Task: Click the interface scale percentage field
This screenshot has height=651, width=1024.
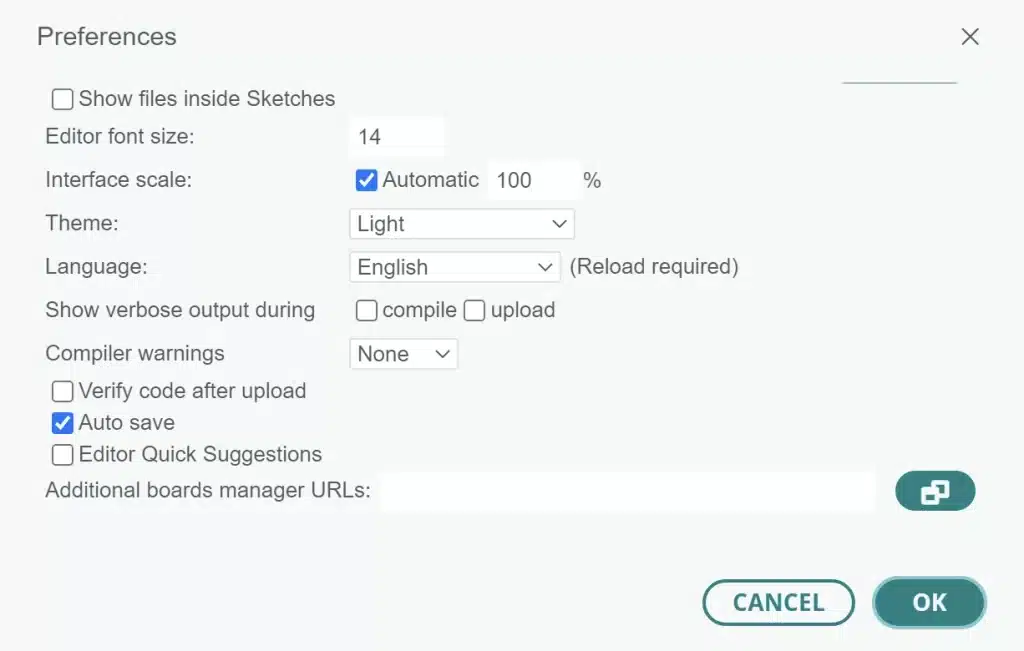Action: (533, 180)
